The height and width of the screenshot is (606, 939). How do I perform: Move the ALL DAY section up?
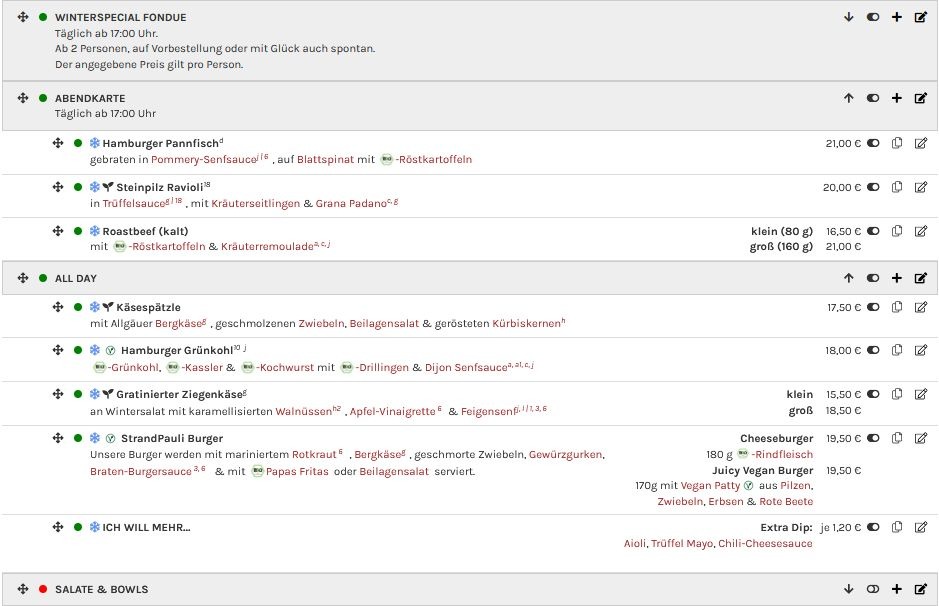click(x=849, y=278)
